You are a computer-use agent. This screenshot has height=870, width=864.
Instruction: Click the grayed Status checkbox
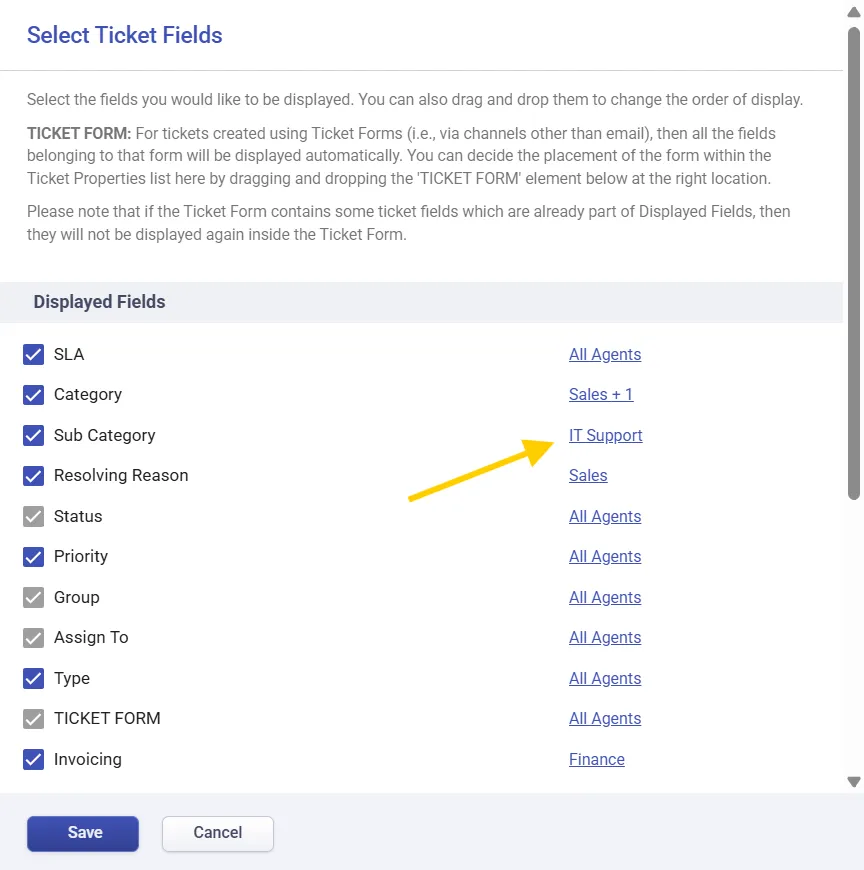point(34,517)
